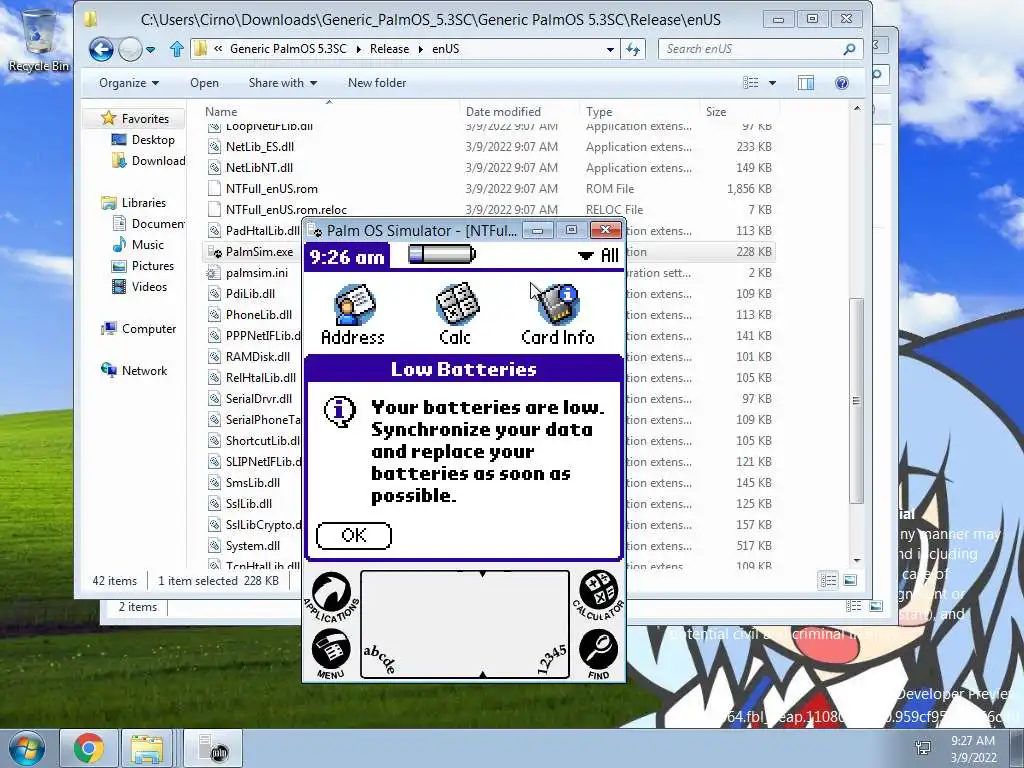Tap the Graffiti writing area

[x=465, y=624]
